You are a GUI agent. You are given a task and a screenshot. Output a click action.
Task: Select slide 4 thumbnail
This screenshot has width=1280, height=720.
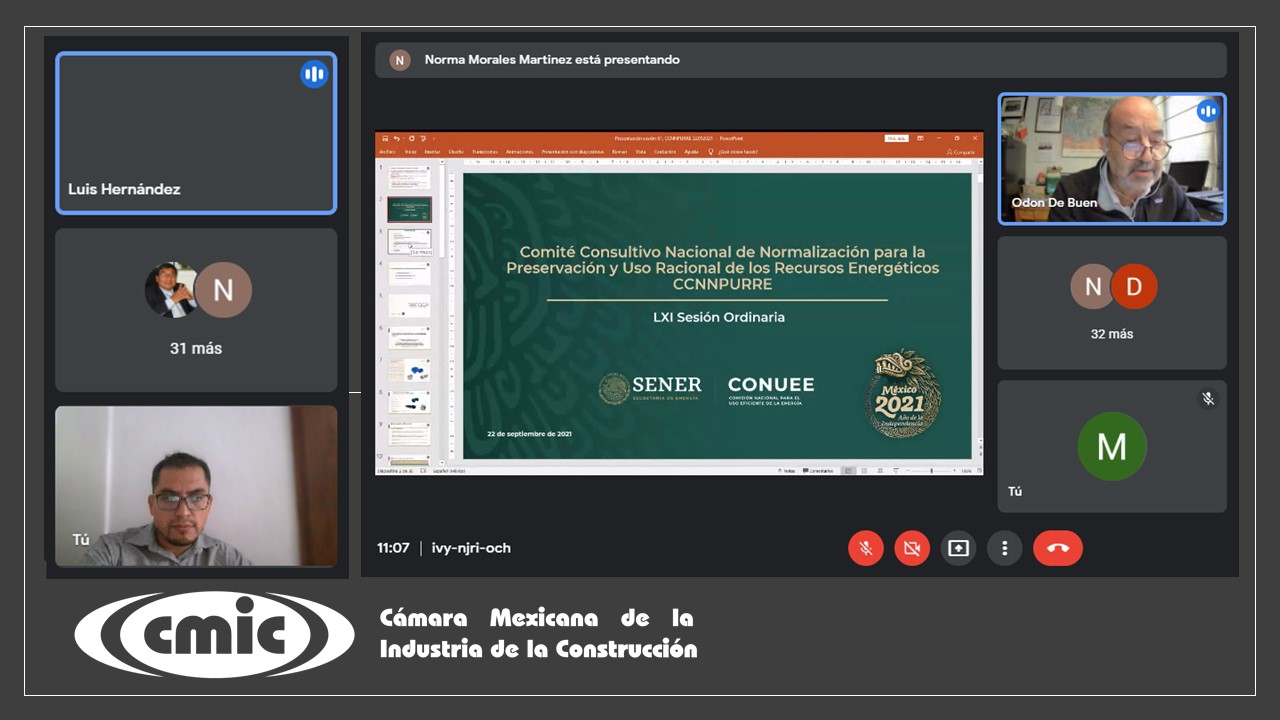(x=409, y=273)
